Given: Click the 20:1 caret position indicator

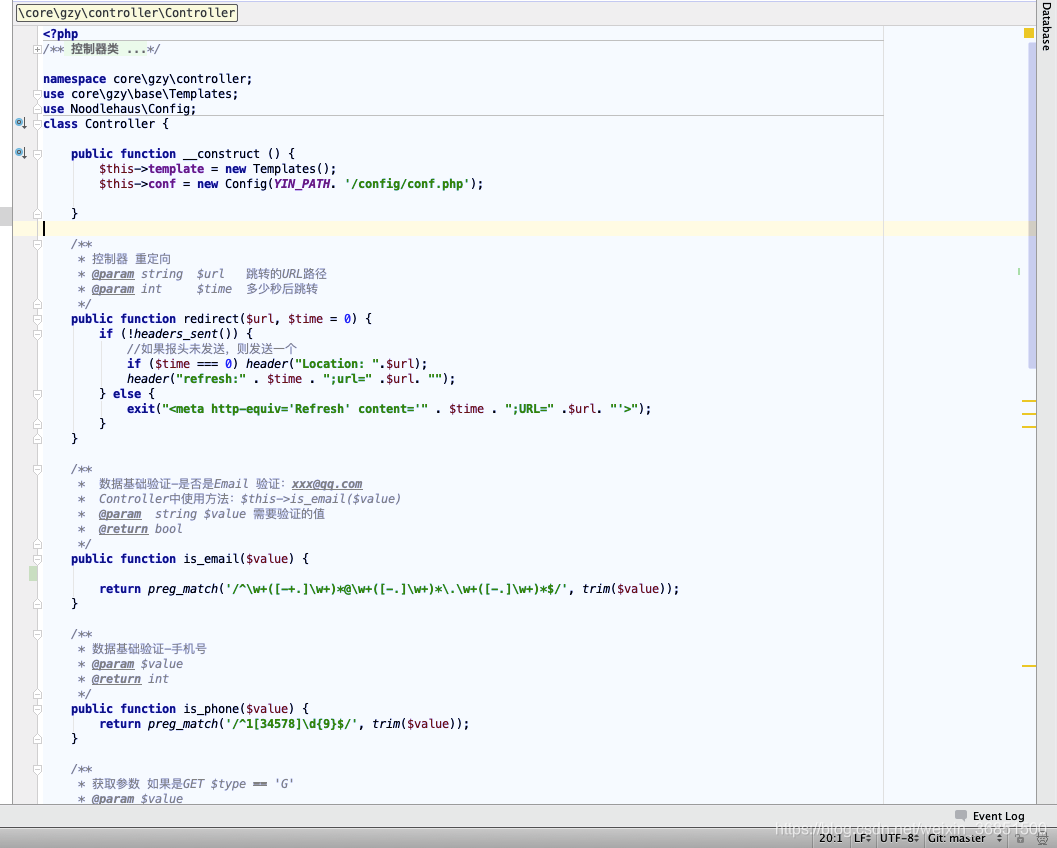Looking at the screenshot, I should [x=830, y=838].
